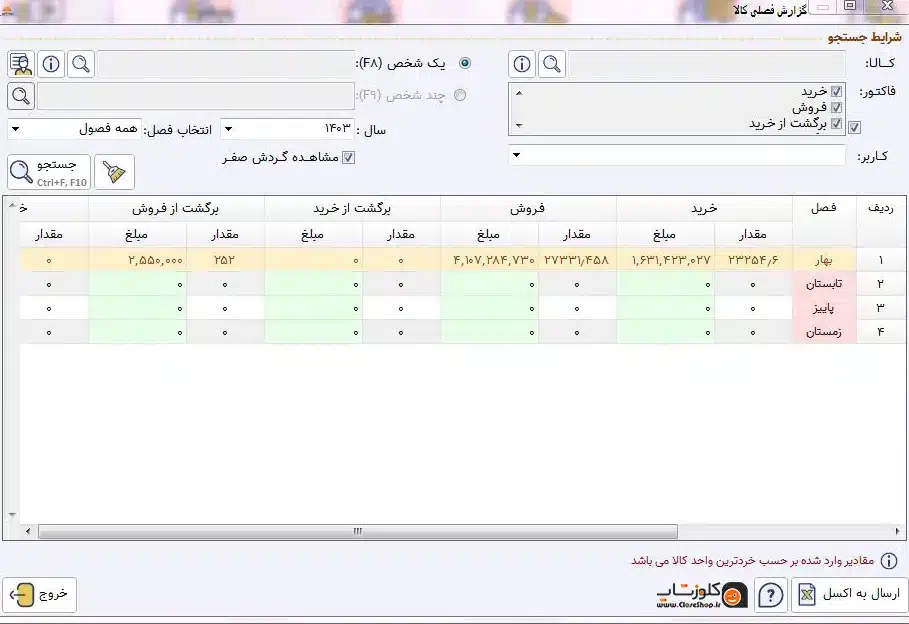Click the question mark help icon
This screenshot has height=624, width=909.
pyautogui.click(x=770, y=595)
